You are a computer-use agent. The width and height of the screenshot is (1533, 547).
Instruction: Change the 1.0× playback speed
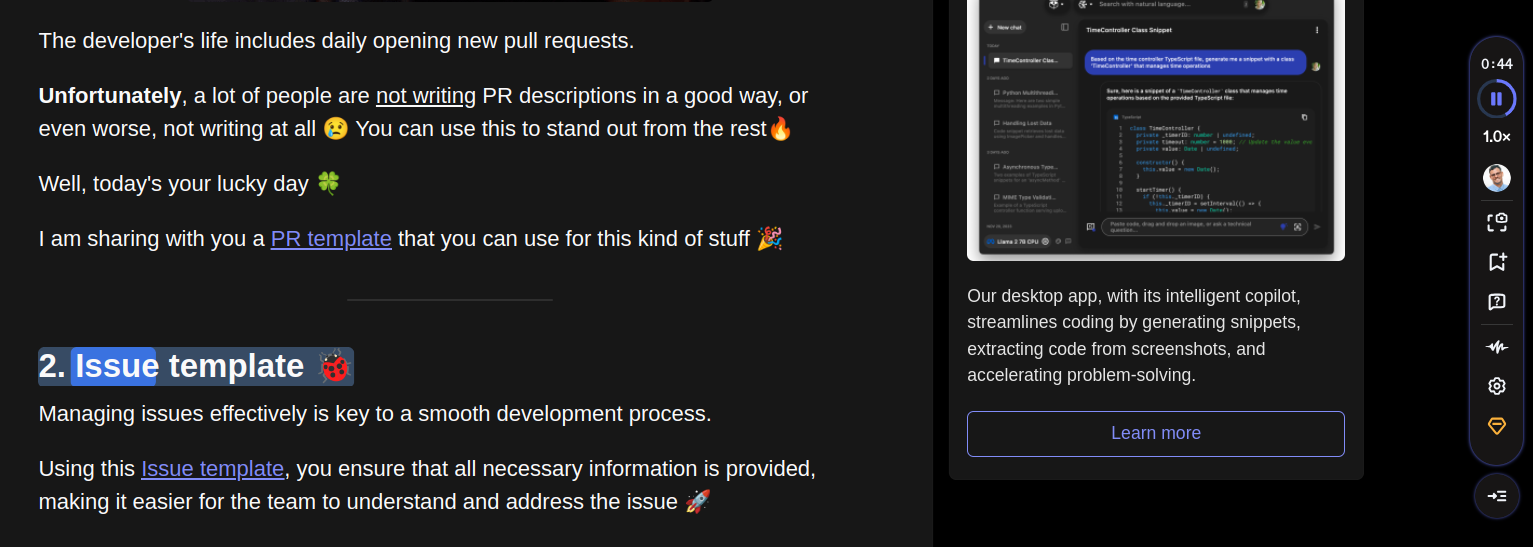point(1496,137)
